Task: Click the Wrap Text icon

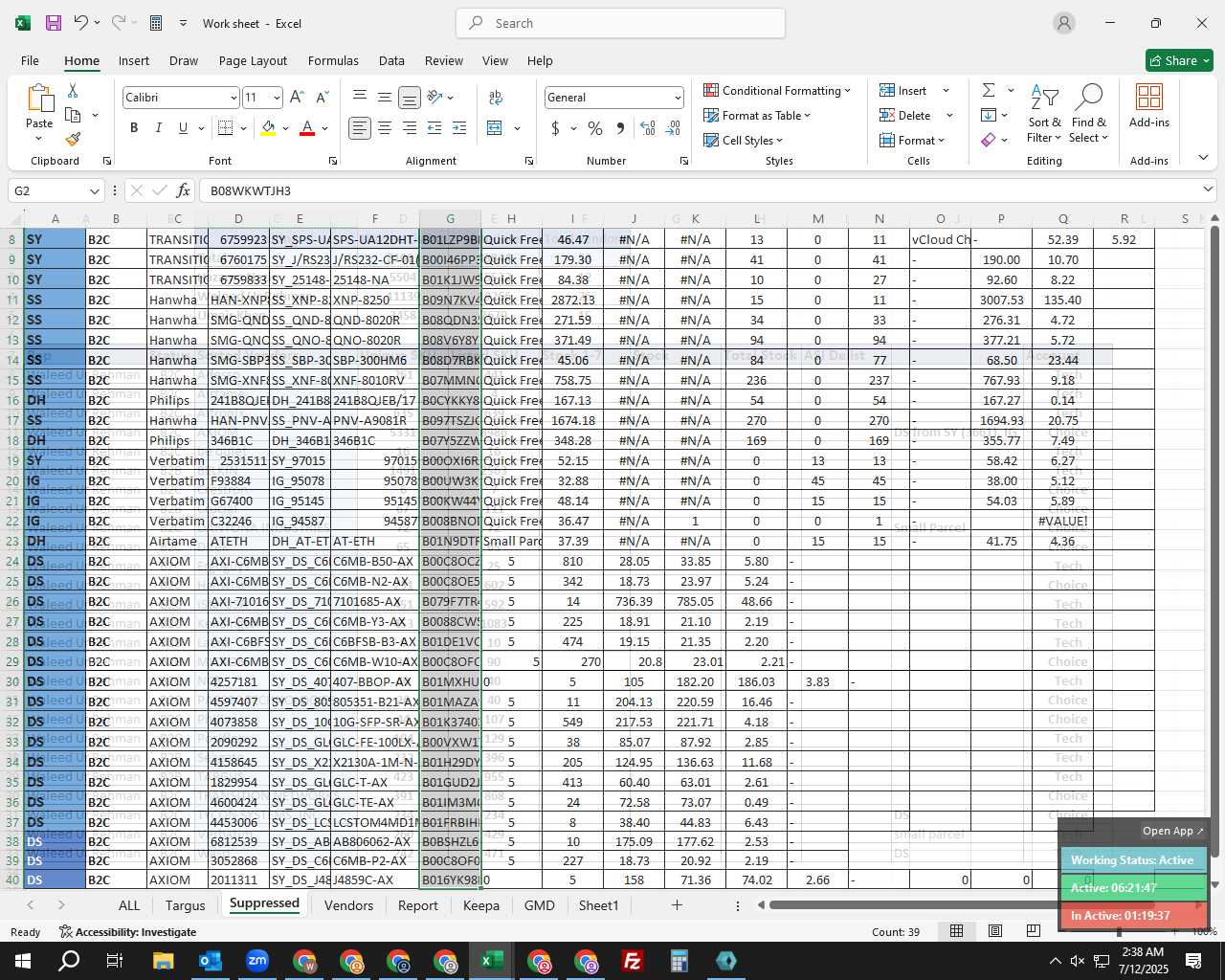Action: tap(496, 98)
